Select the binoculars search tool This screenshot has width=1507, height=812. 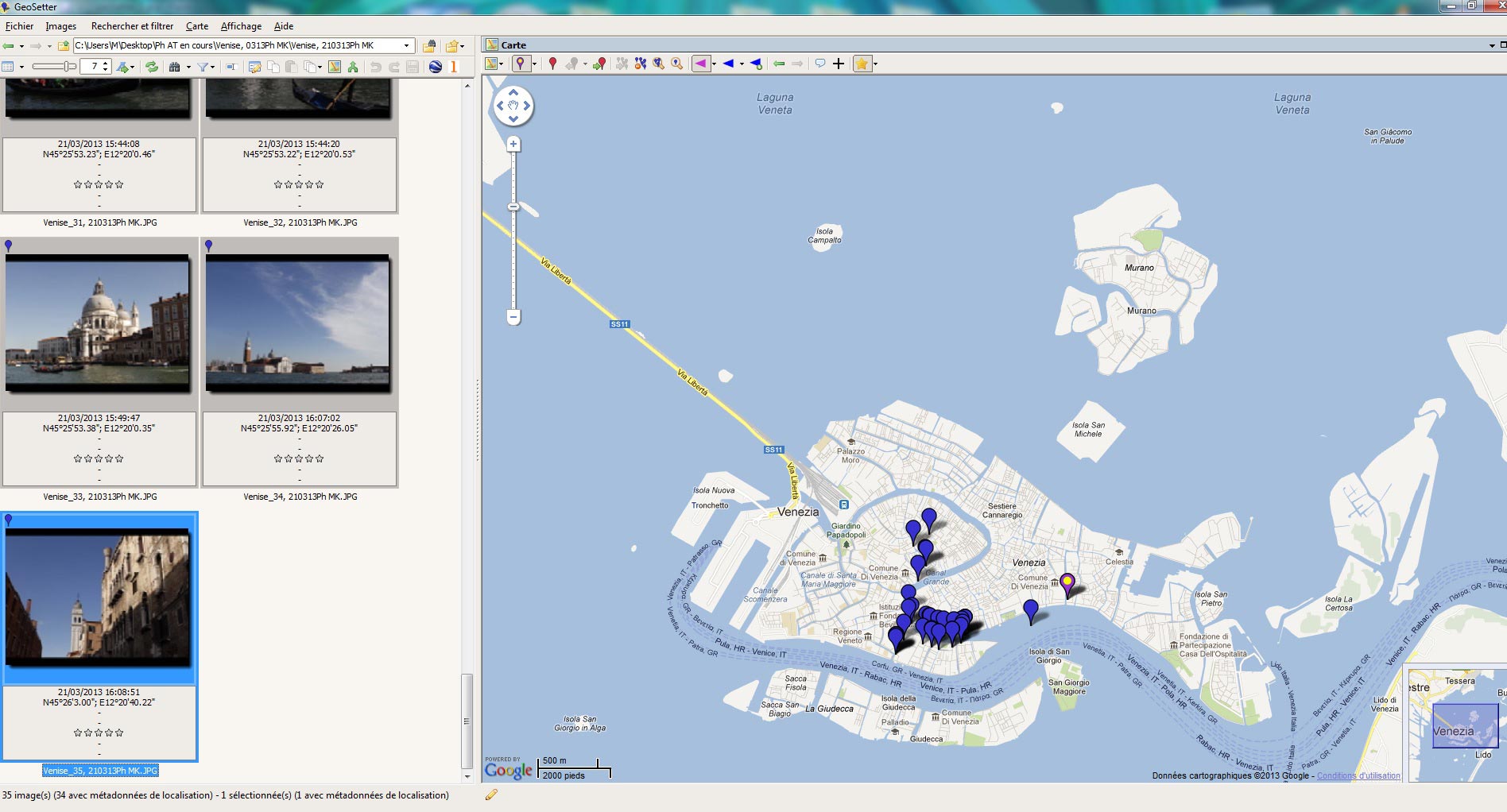[x=174, y=67]
